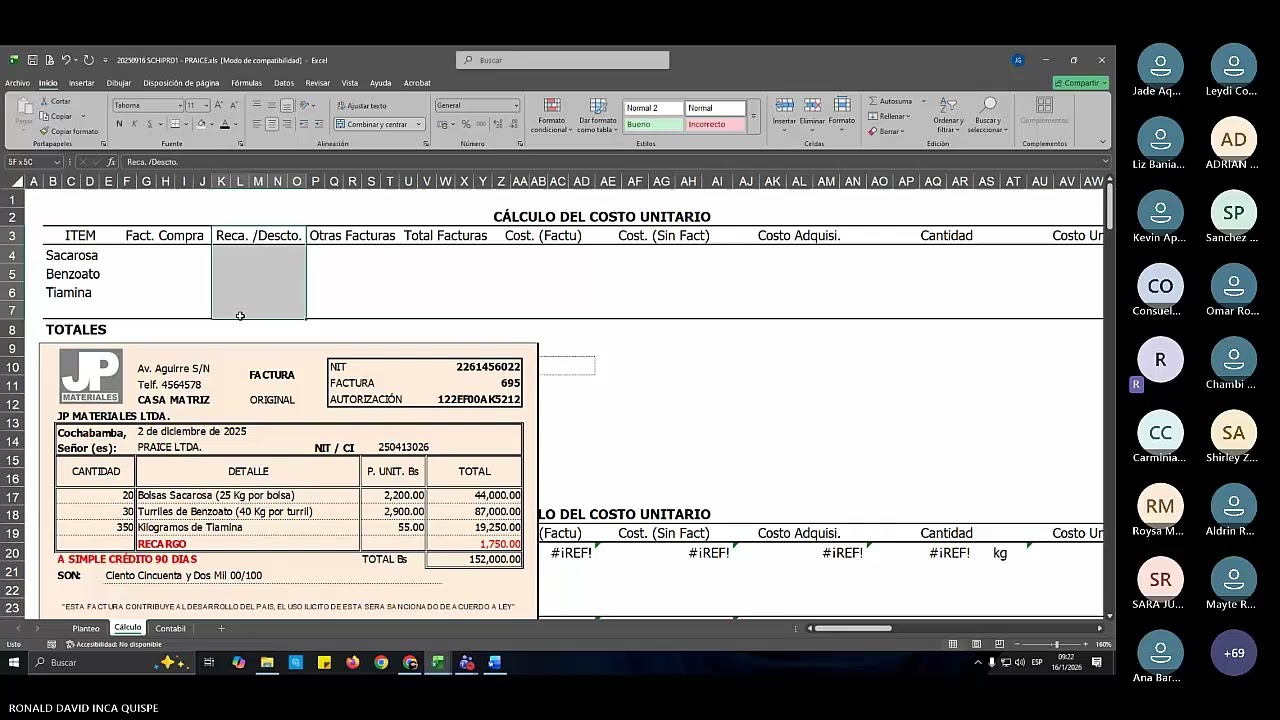Toggle top vertical alignment
The width and height of the screenshot is (1280, 720).
coord(257,105)
